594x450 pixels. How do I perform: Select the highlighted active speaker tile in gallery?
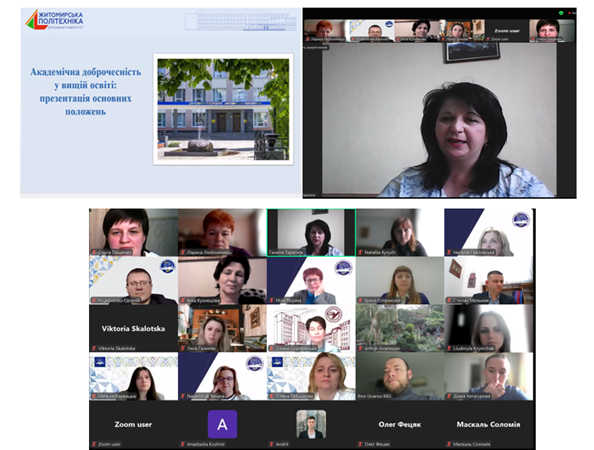point(311,232)
